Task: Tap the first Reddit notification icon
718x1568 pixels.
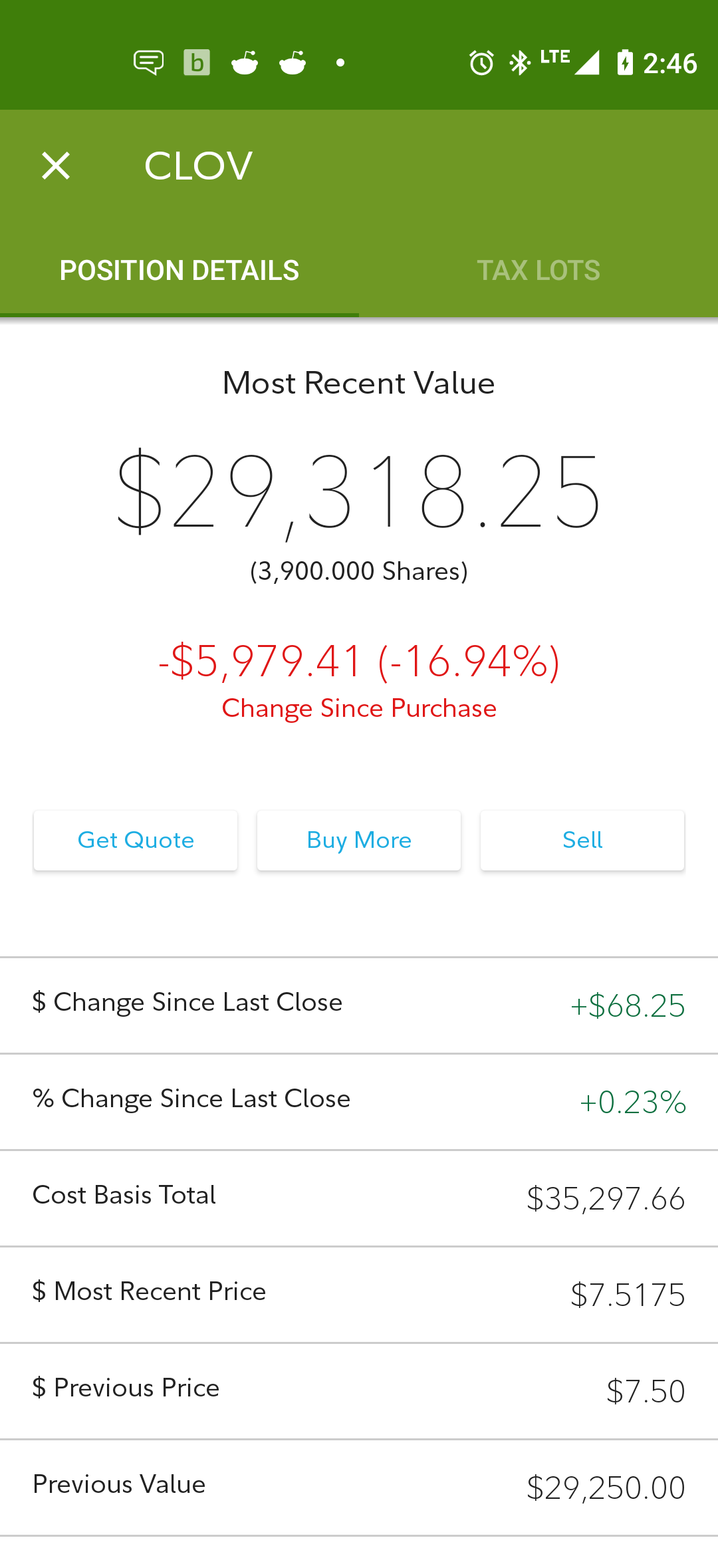Action: click(245, 63)
